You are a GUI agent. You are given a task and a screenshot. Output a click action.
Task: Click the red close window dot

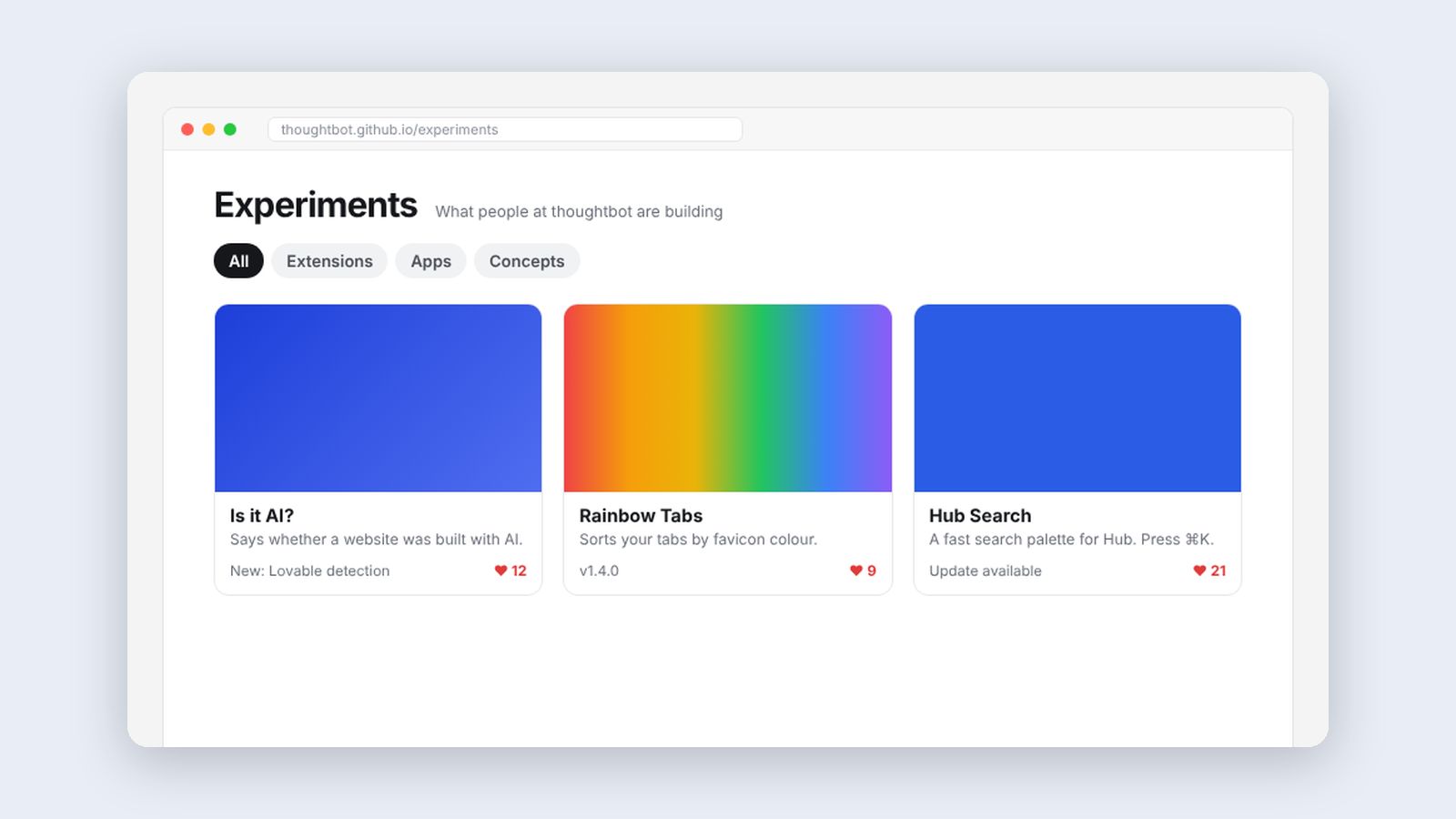187,129
